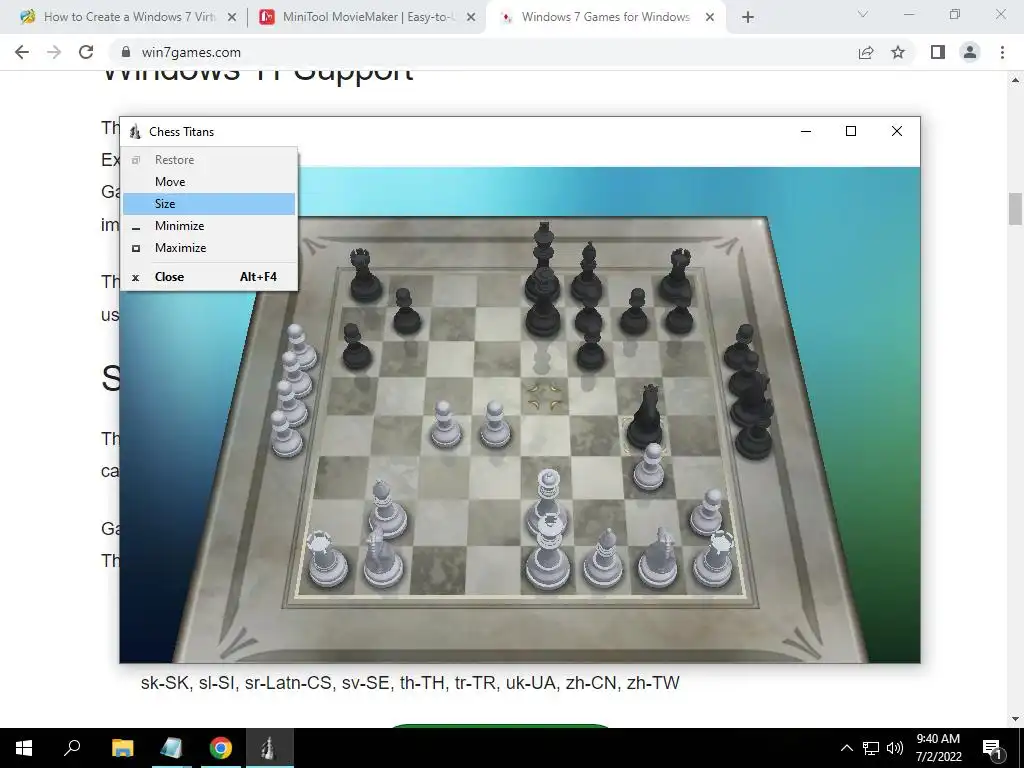Click the Chess Titans taskbar icon

click(x=269, y=748)
